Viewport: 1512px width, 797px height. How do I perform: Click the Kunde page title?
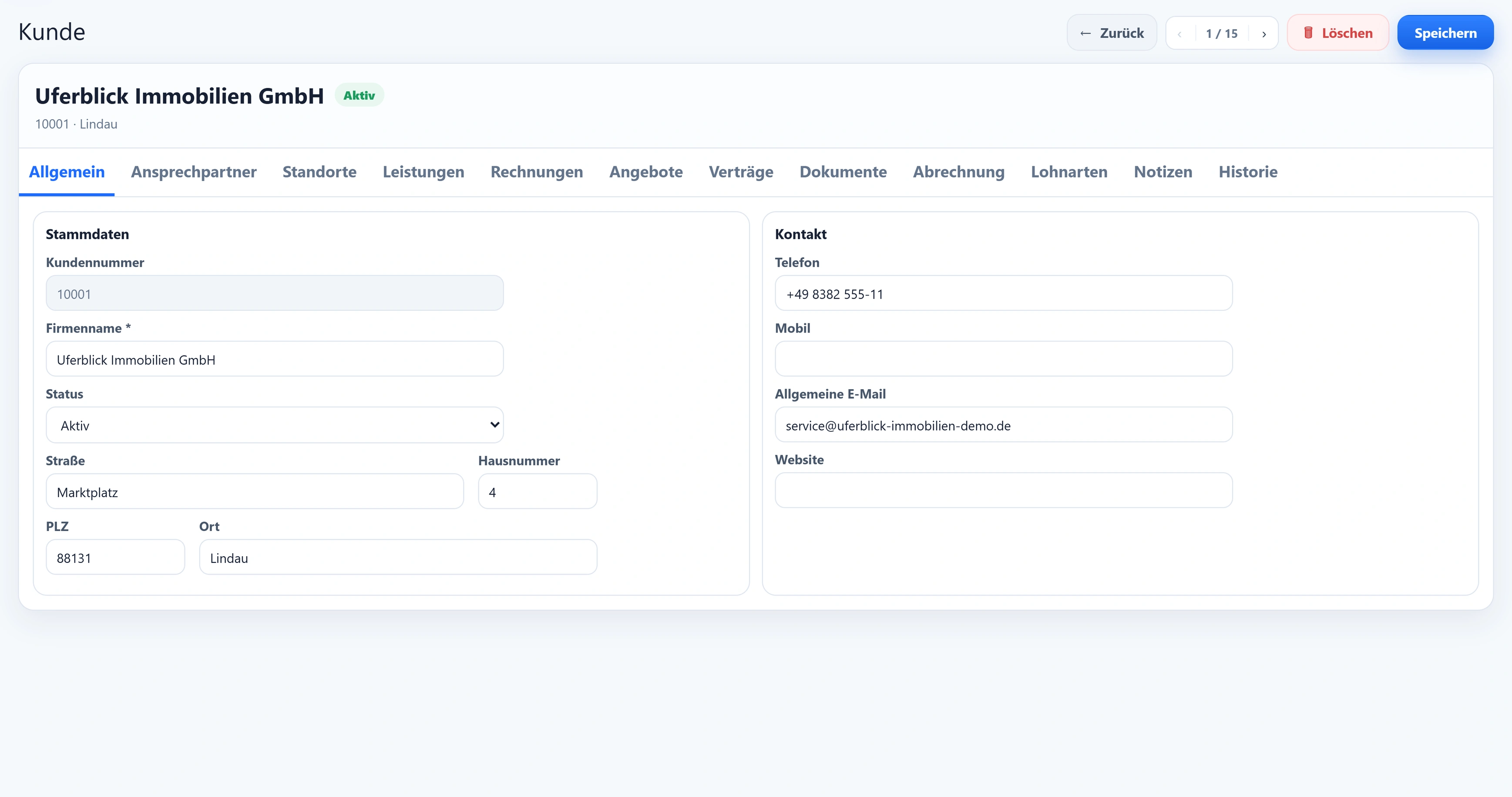tap(52, 32)
